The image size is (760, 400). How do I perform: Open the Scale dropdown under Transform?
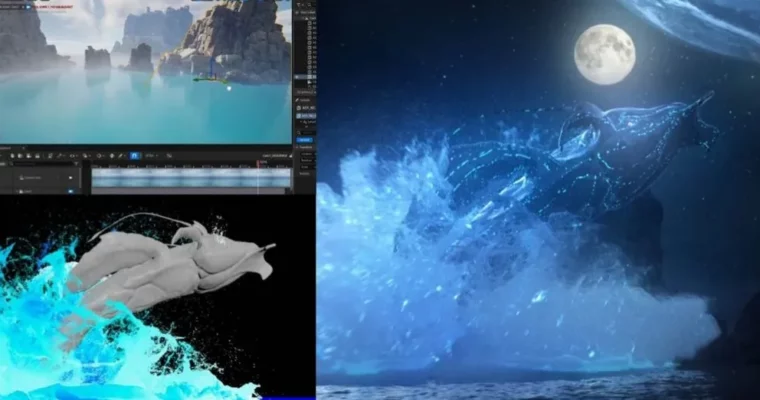(x=306, y=167)
